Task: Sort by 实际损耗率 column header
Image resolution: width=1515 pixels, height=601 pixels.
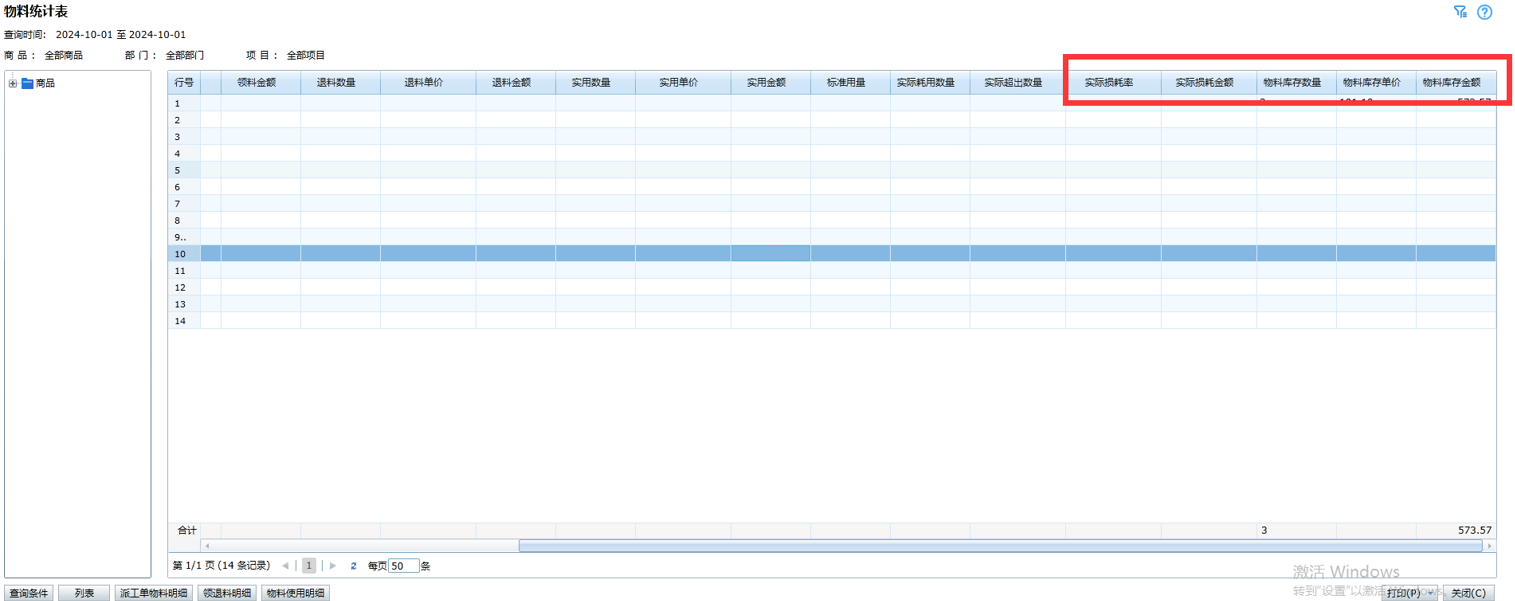Action: coord(1109,83)
